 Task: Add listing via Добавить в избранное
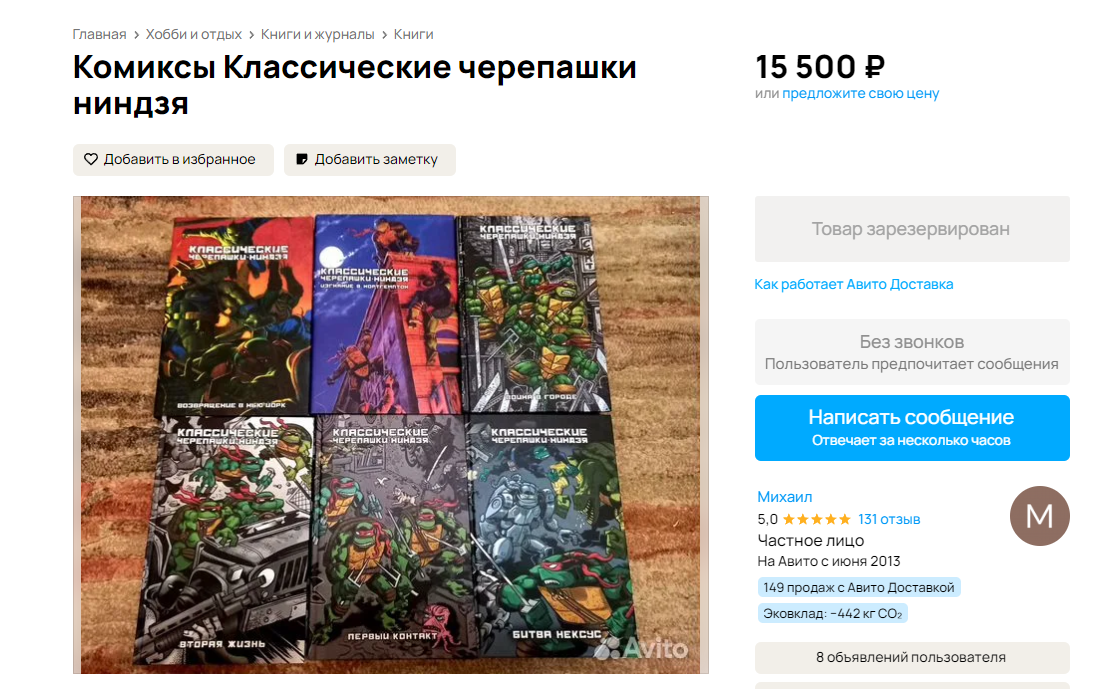point(173,159)
